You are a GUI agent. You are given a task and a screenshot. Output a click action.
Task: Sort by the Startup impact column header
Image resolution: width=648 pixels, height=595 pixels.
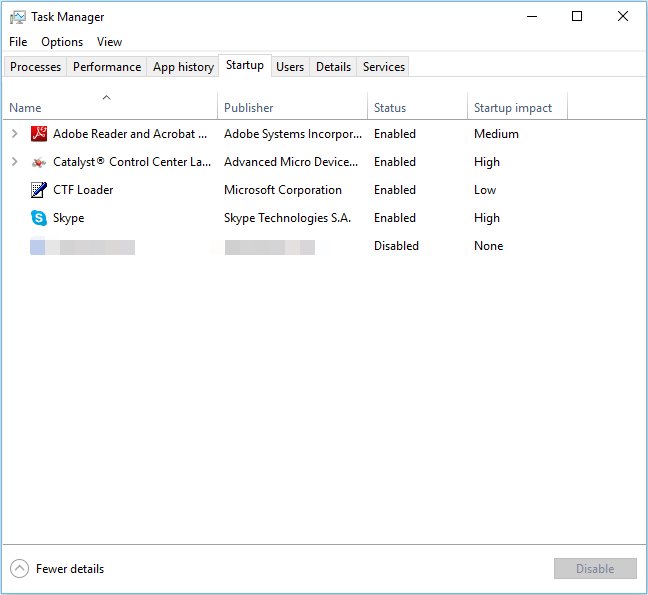tap(517, 105)
